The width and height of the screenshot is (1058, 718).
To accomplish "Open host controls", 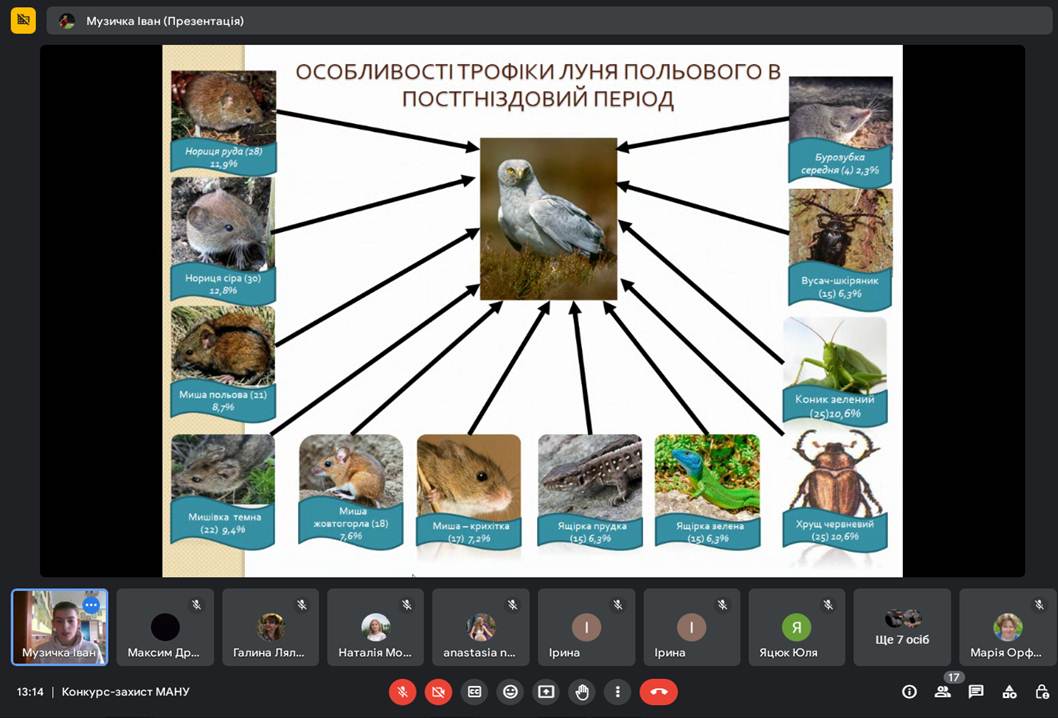I will 1041,691.
